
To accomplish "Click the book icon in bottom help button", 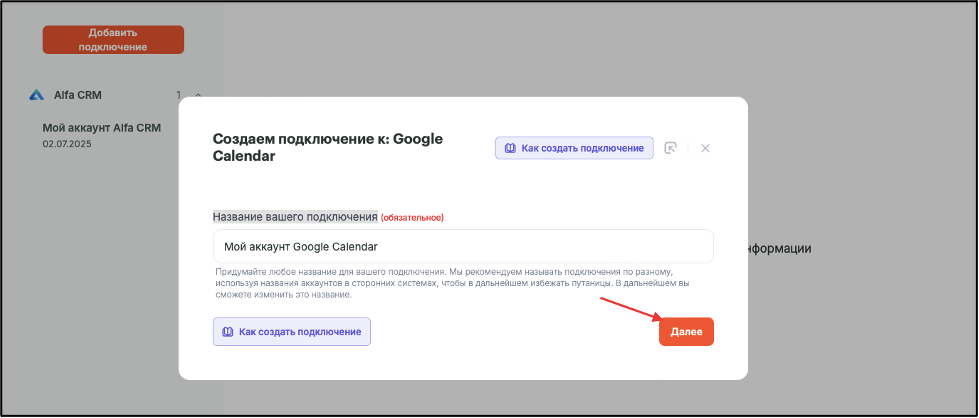I will click(x=228, y=332).
